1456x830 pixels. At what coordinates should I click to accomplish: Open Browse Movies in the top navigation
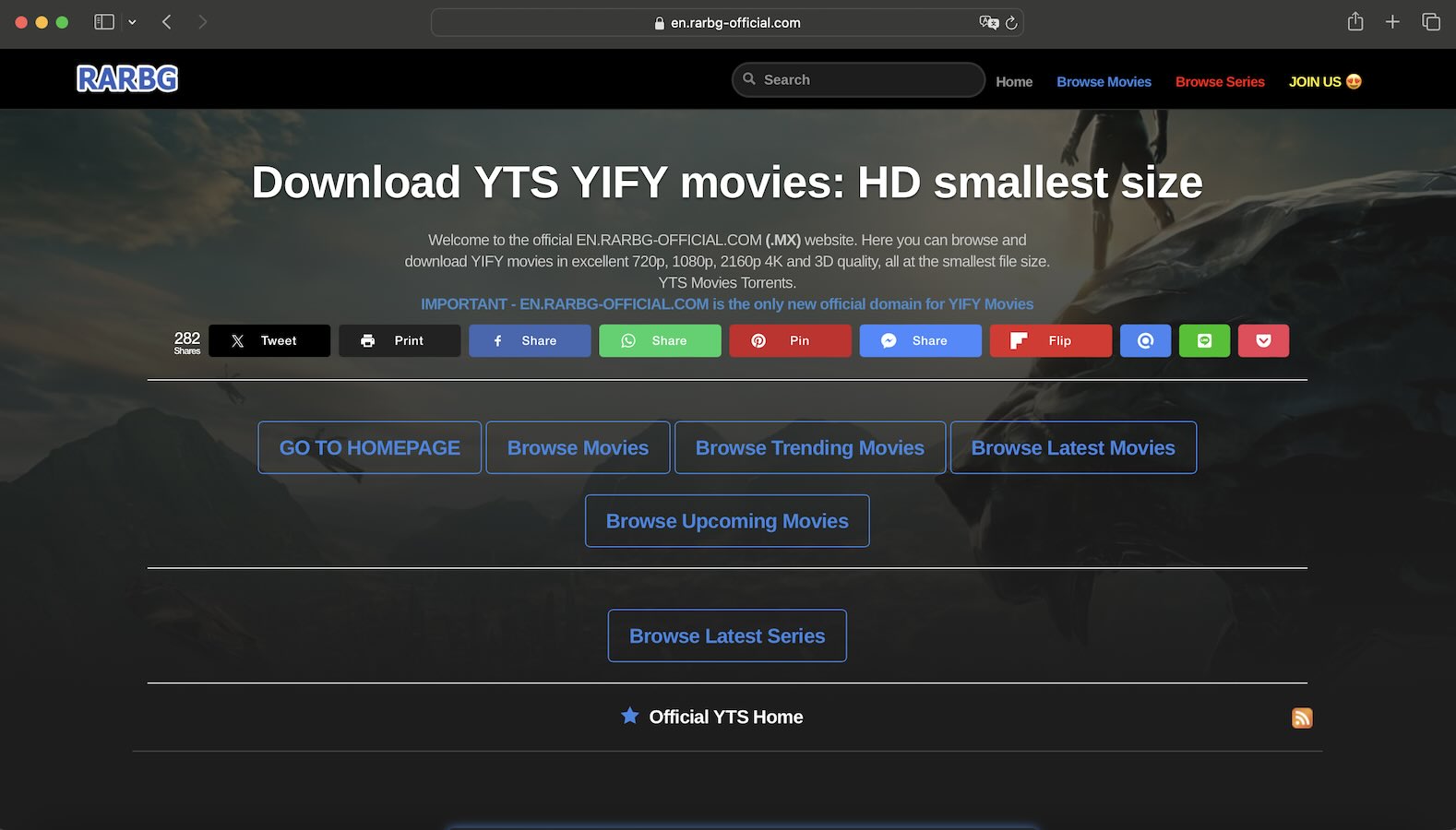click(x=1104, y=82)
